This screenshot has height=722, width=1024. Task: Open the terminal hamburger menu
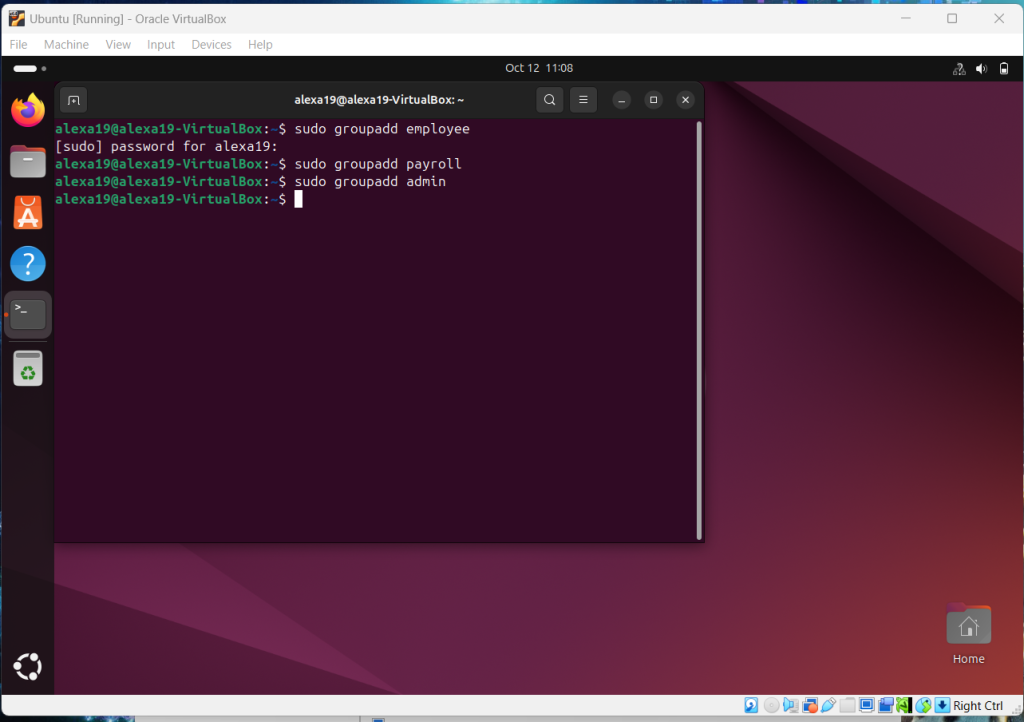click(583, 100)
